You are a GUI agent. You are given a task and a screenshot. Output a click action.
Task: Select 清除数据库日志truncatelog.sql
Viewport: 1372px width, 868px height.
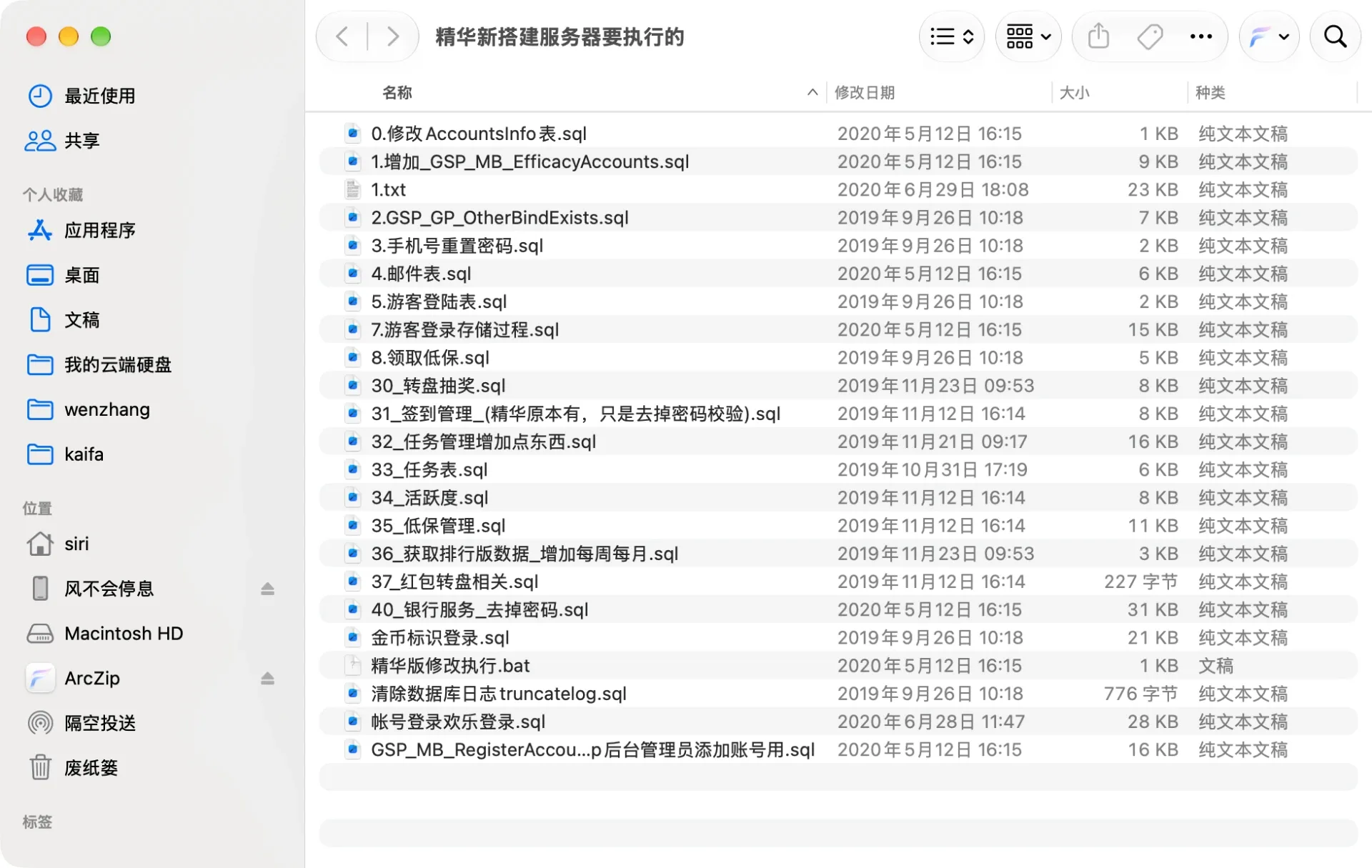click(838, 694)
